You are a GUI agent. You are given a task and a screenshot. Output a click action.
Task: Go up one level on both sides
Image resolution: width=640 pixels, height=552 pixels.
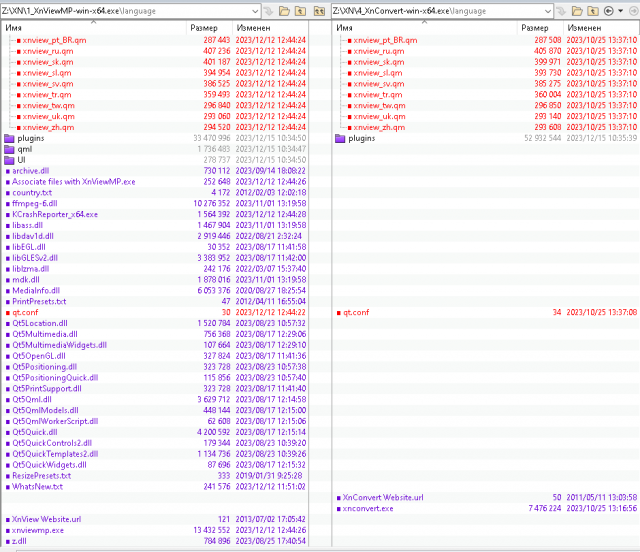pos(319,11)
